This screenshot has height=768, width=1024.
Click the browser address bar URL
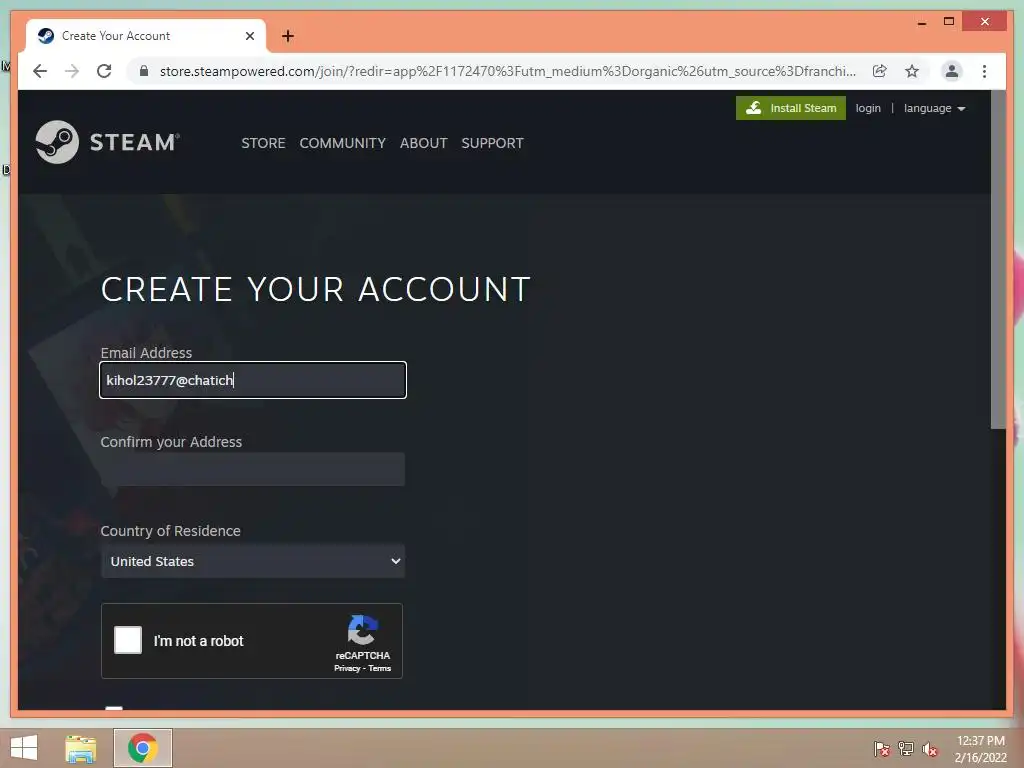click(507, 71)
